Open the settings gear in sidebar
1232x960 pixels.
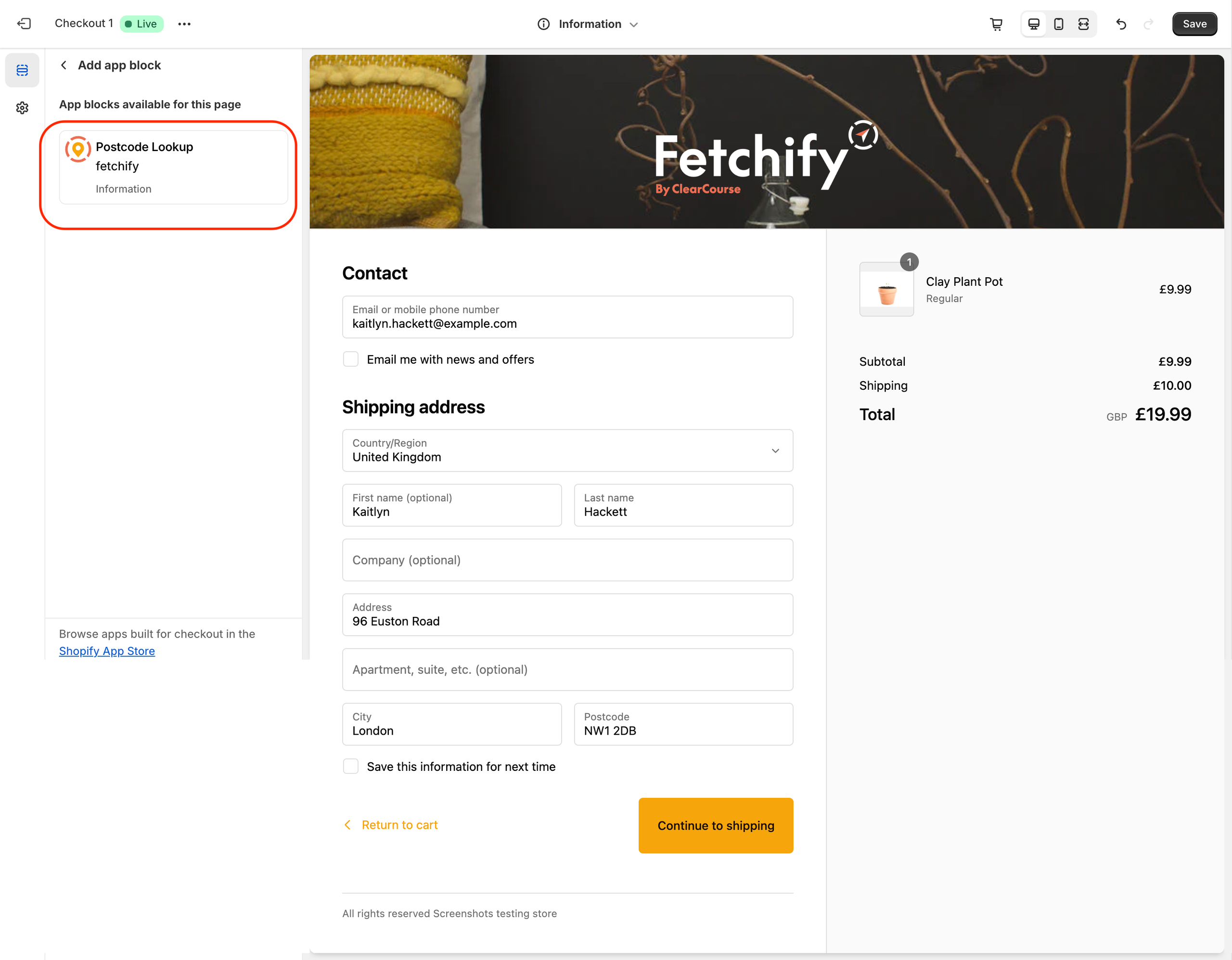pyautogui.click(x=22, y=108)
